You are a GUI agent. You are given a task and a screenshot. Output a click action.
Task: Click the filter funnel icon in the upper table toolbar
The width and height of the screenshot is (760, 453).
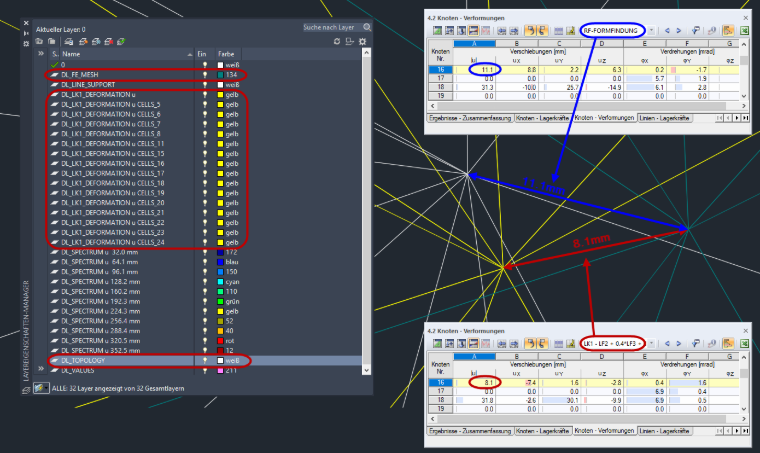[x=696, y=31]
